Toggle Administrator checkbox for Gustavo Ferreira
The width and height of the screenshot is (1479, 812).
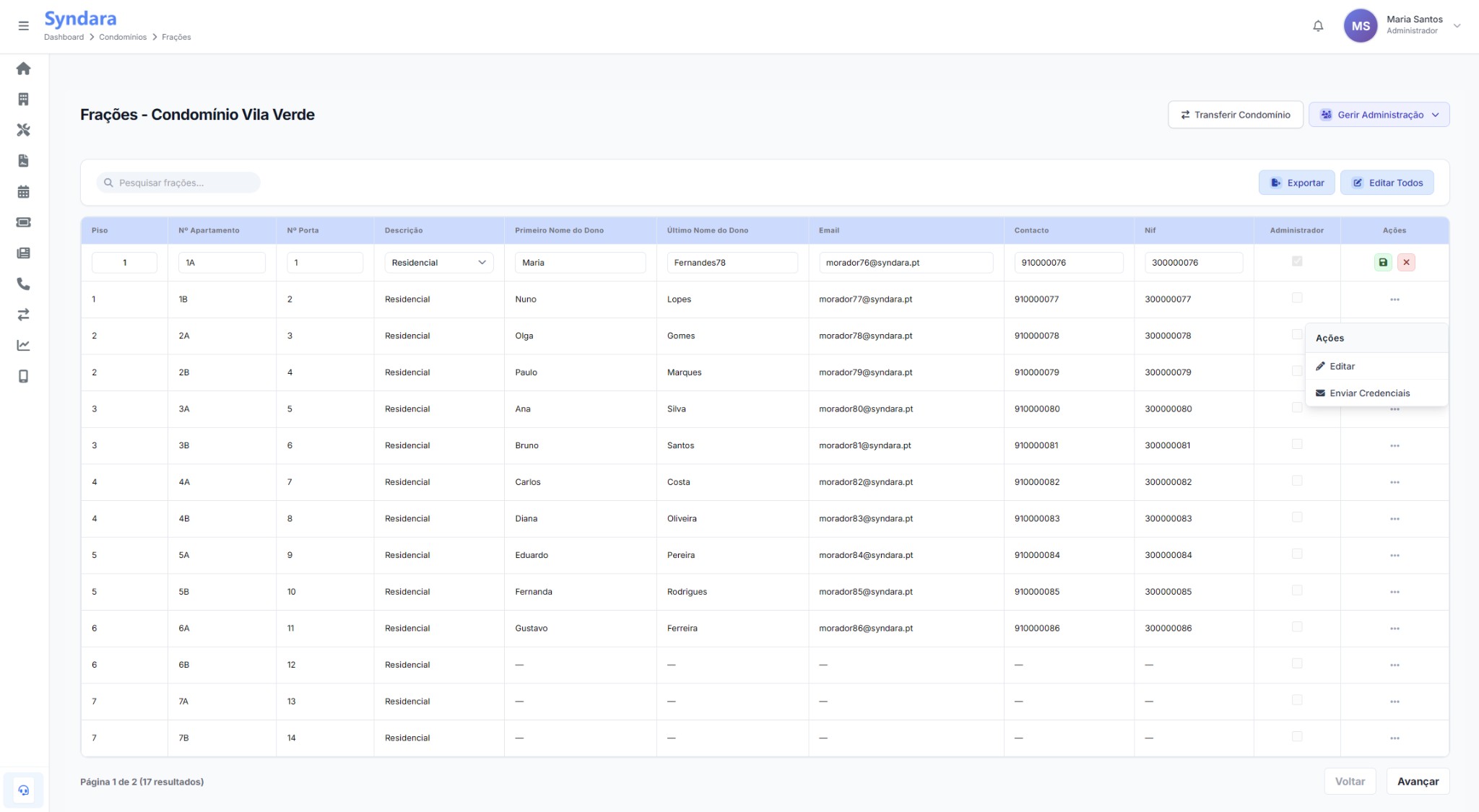(x=1297, y=627)
